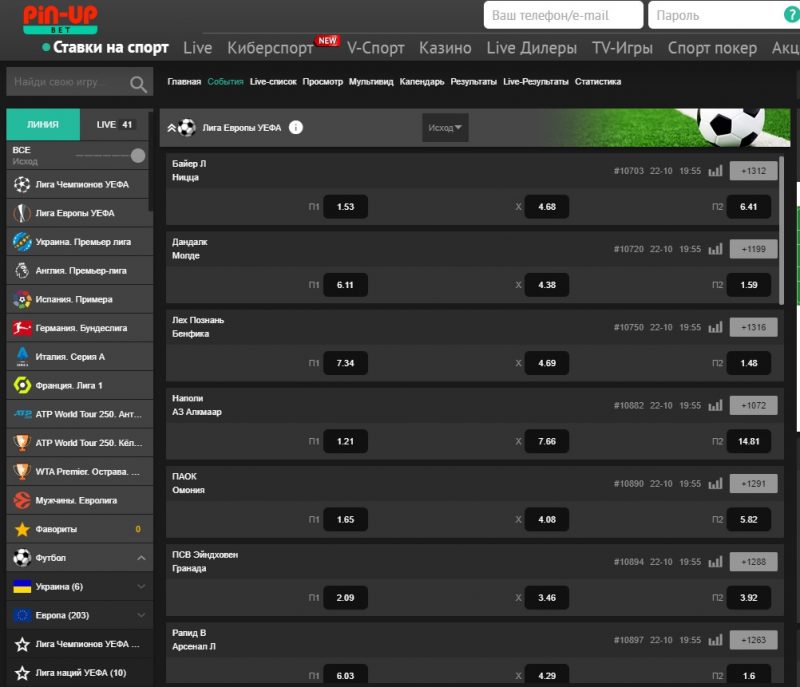Click the Германия Бундеслига logo icon
This screenshot has height=687, width=800.
coord(22,327)
